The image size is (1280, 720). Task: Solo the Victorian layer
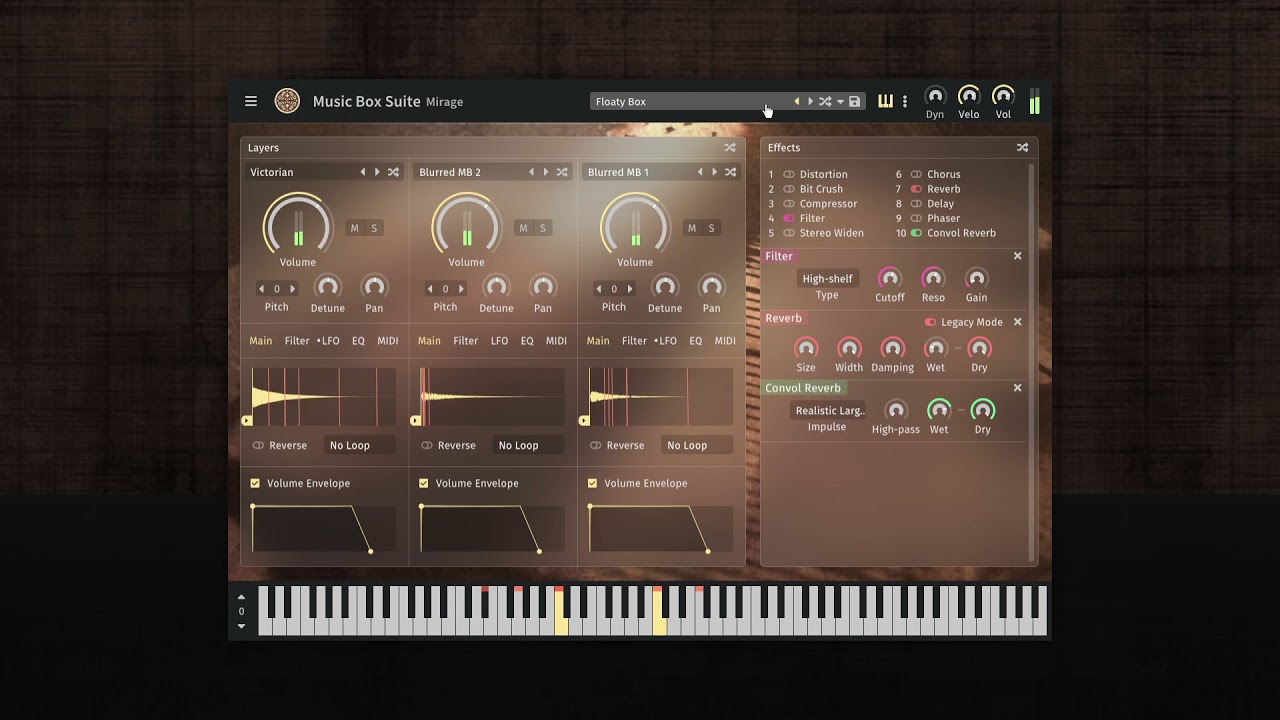click(374, 228)
